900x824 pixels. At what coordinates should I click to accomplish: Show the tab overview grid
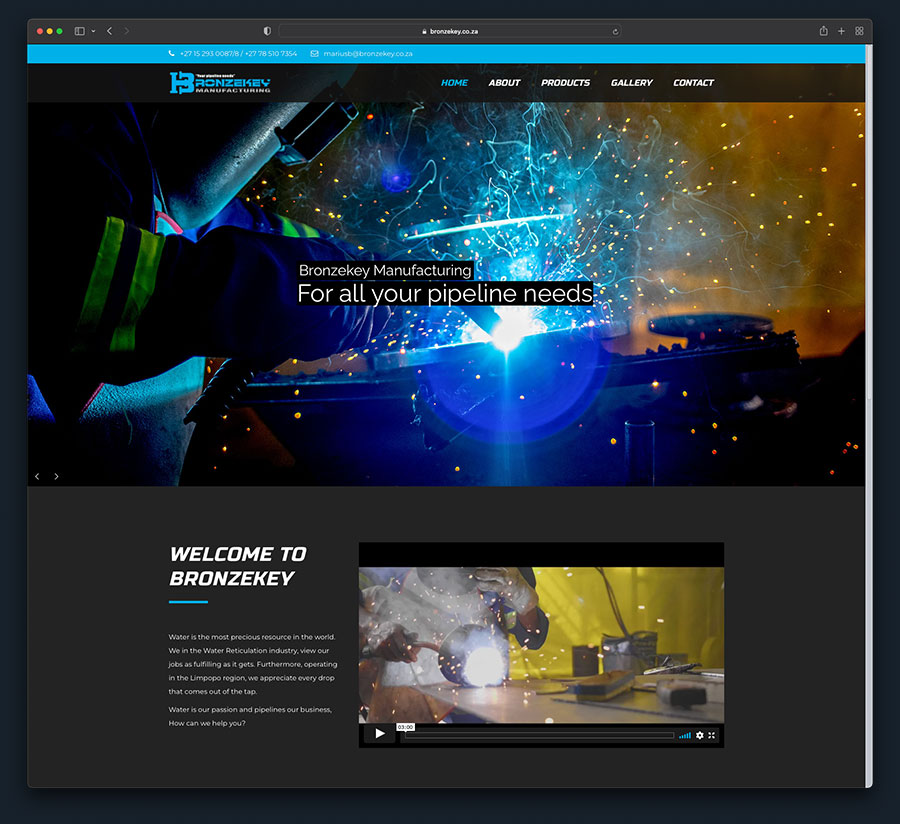coord(859,31)
